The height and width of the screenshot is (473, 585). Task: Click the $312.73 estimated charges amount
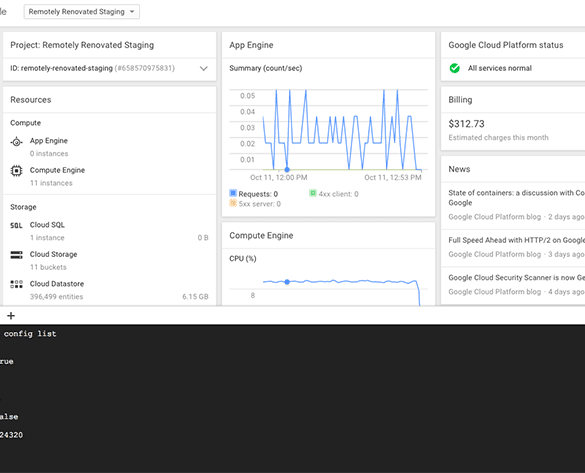click(466, 124)
